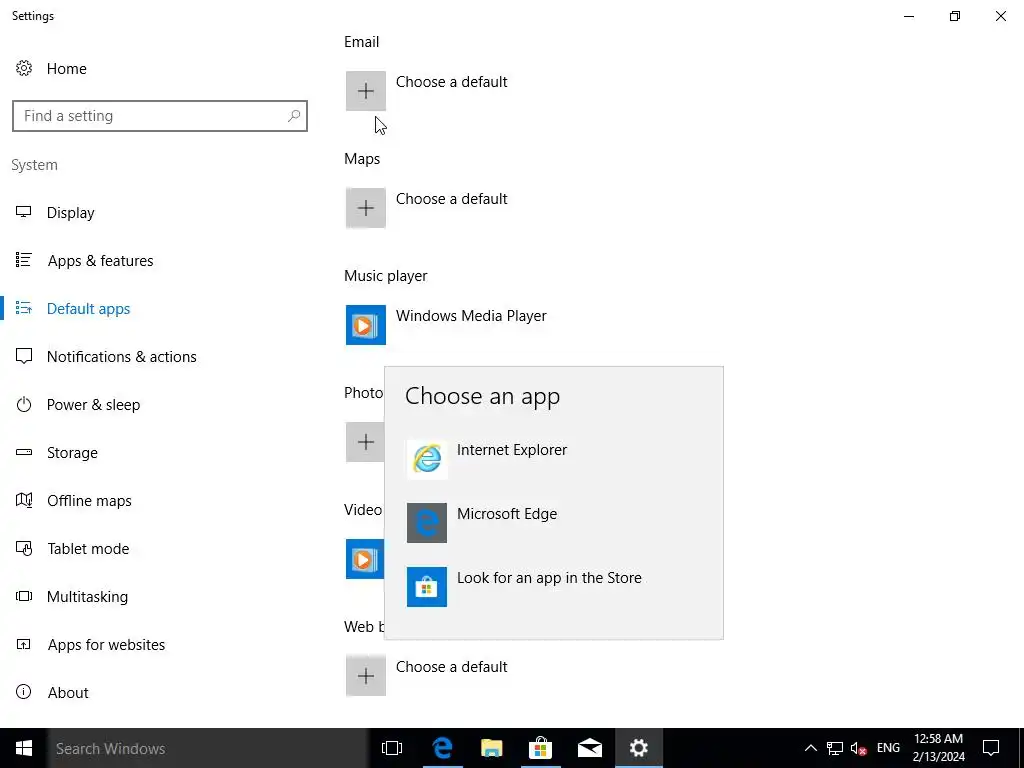
Task: Click the Storage drive icon
Action: point(24,452)
